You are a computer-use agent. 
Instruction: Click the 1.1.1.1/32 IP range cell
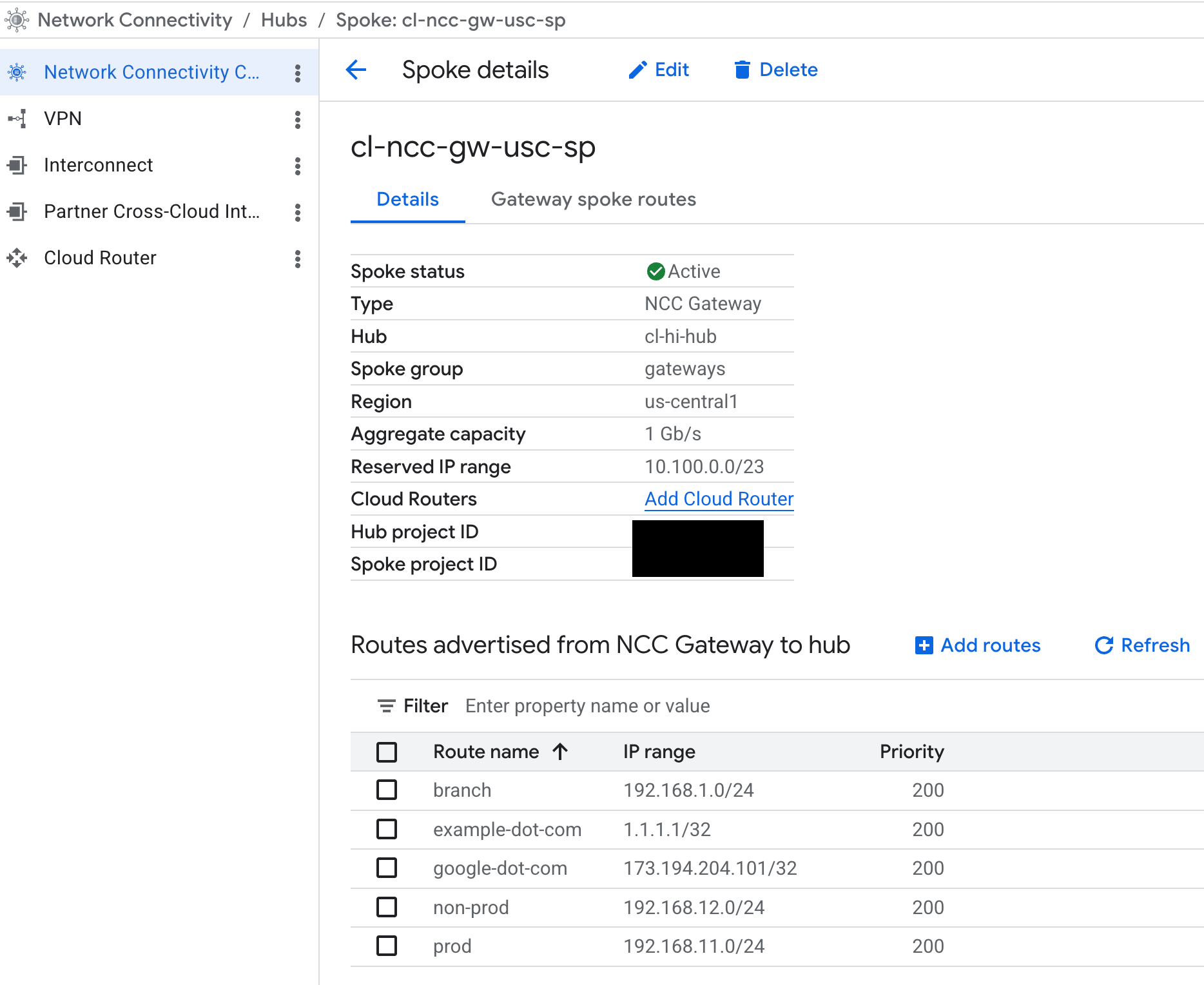666,830
